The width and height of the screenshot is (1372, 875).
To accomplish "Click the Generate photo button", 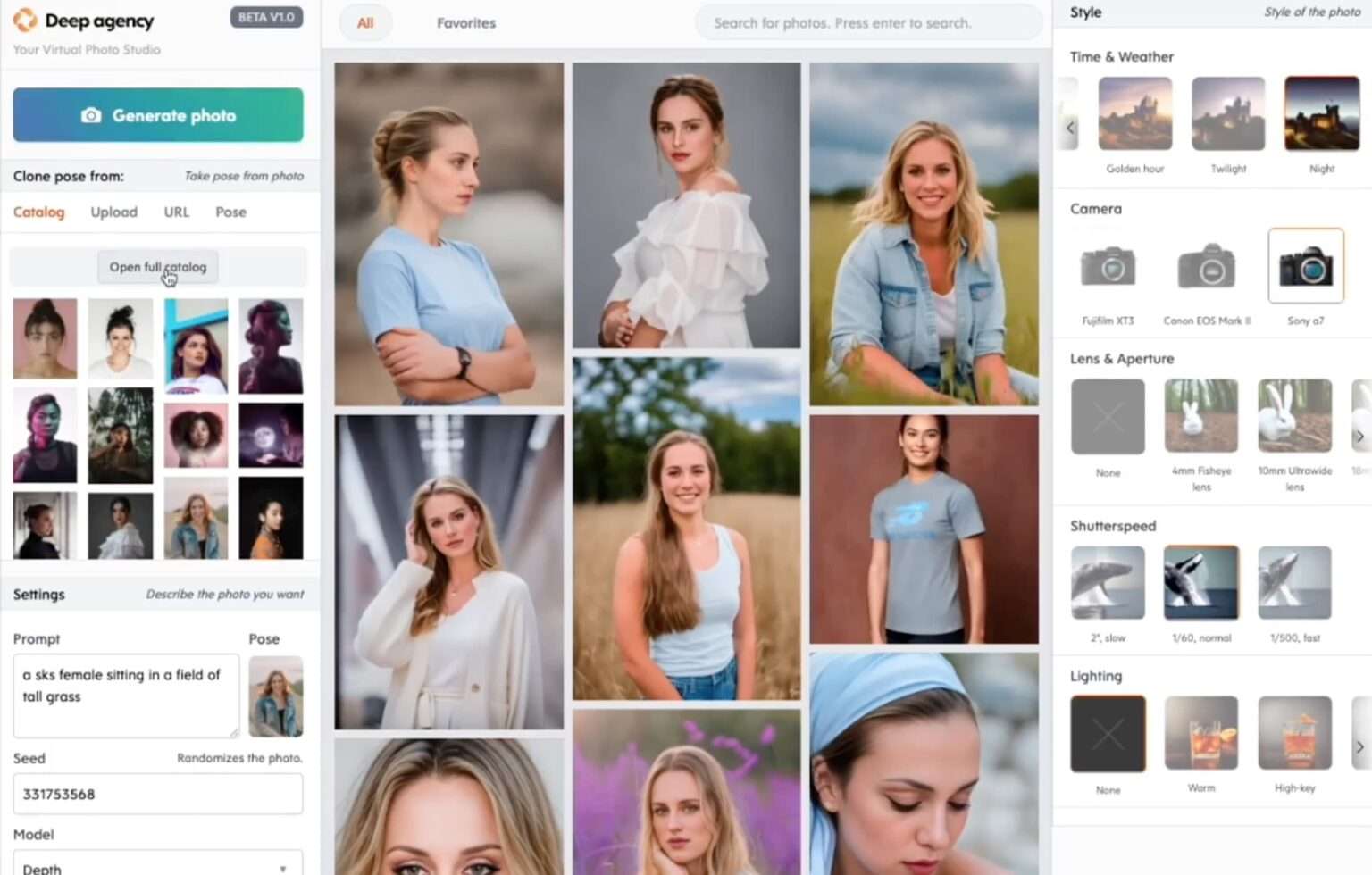I will tap(157, 114).
